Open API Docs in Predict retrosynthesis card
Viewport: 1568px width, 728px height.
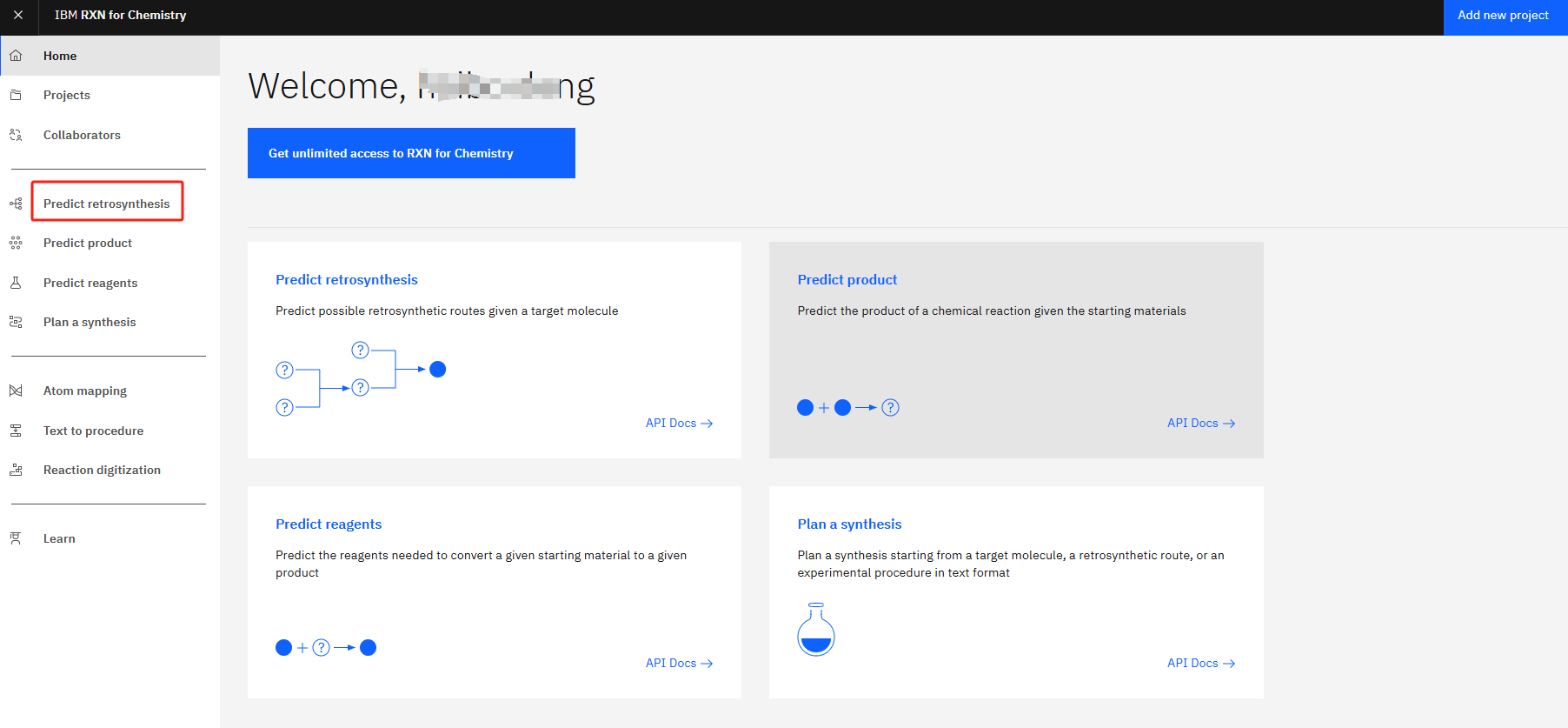tap(679, 423)
